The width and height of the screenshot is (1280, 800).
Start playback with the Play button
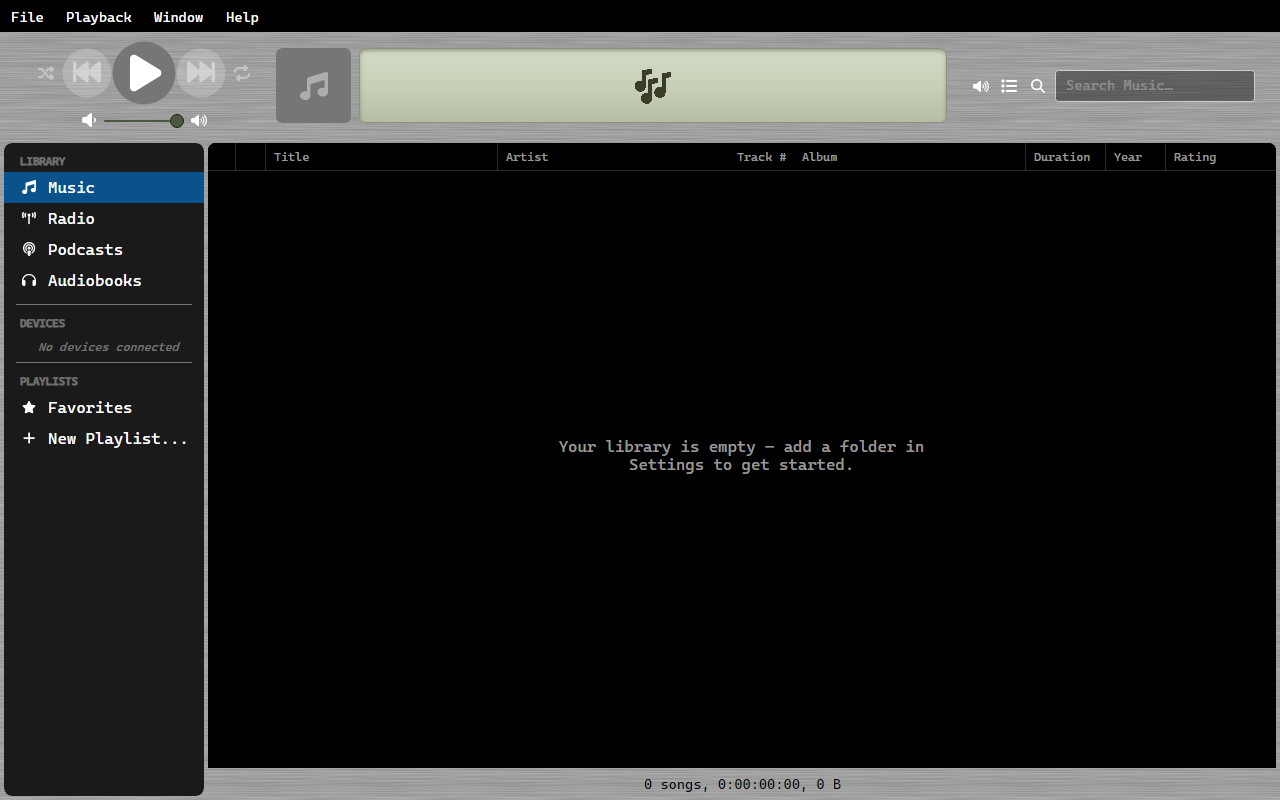[144, 73]
